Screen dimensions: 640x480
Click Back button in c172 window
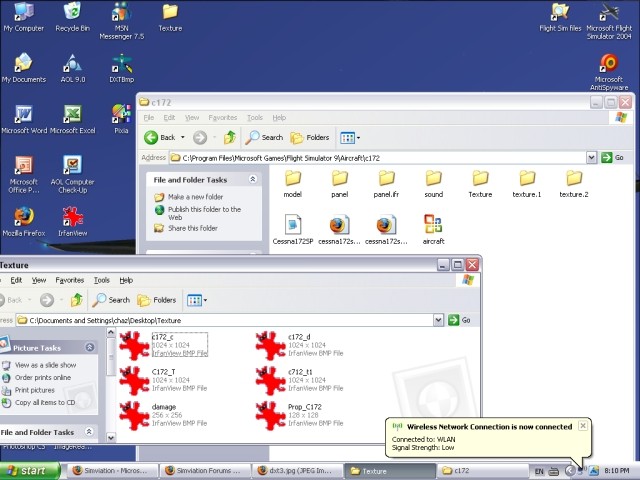(x=160, y=138)
